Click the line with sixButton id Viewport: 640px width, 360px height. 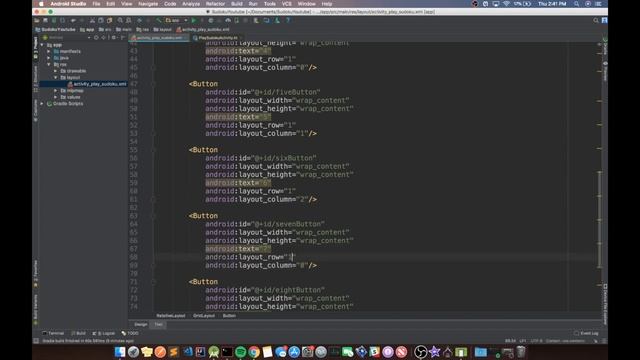click(261, 158)
